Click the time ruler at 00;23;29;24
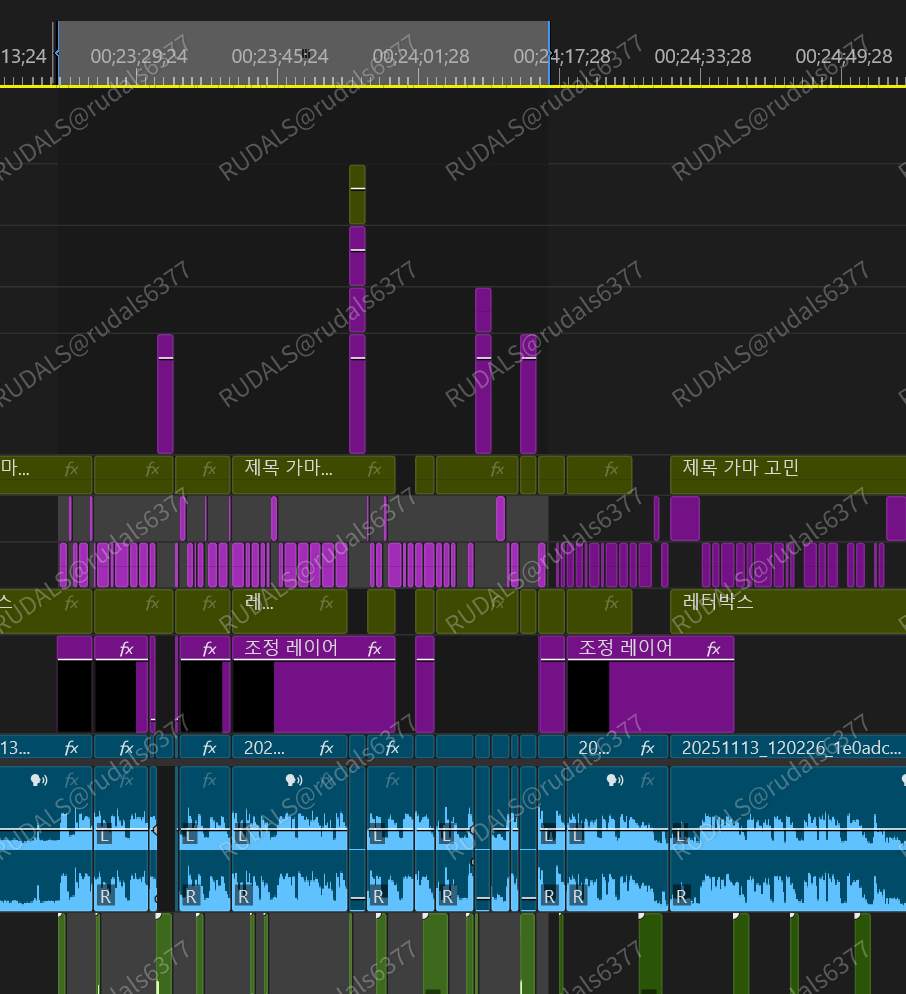This screenshot has height=994, width=906. (139, 56)
